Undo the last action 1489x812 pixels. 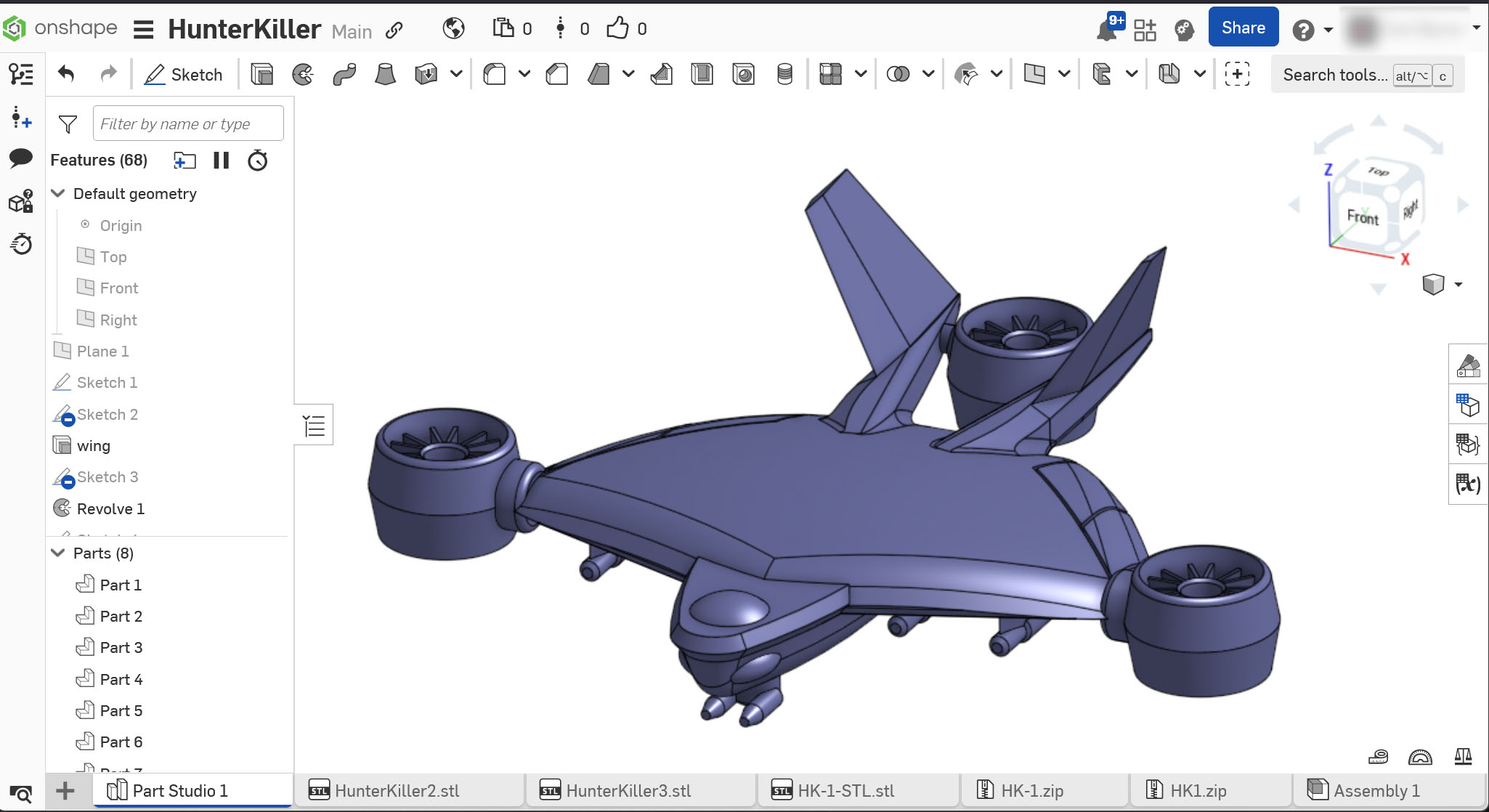pos(66,74)
